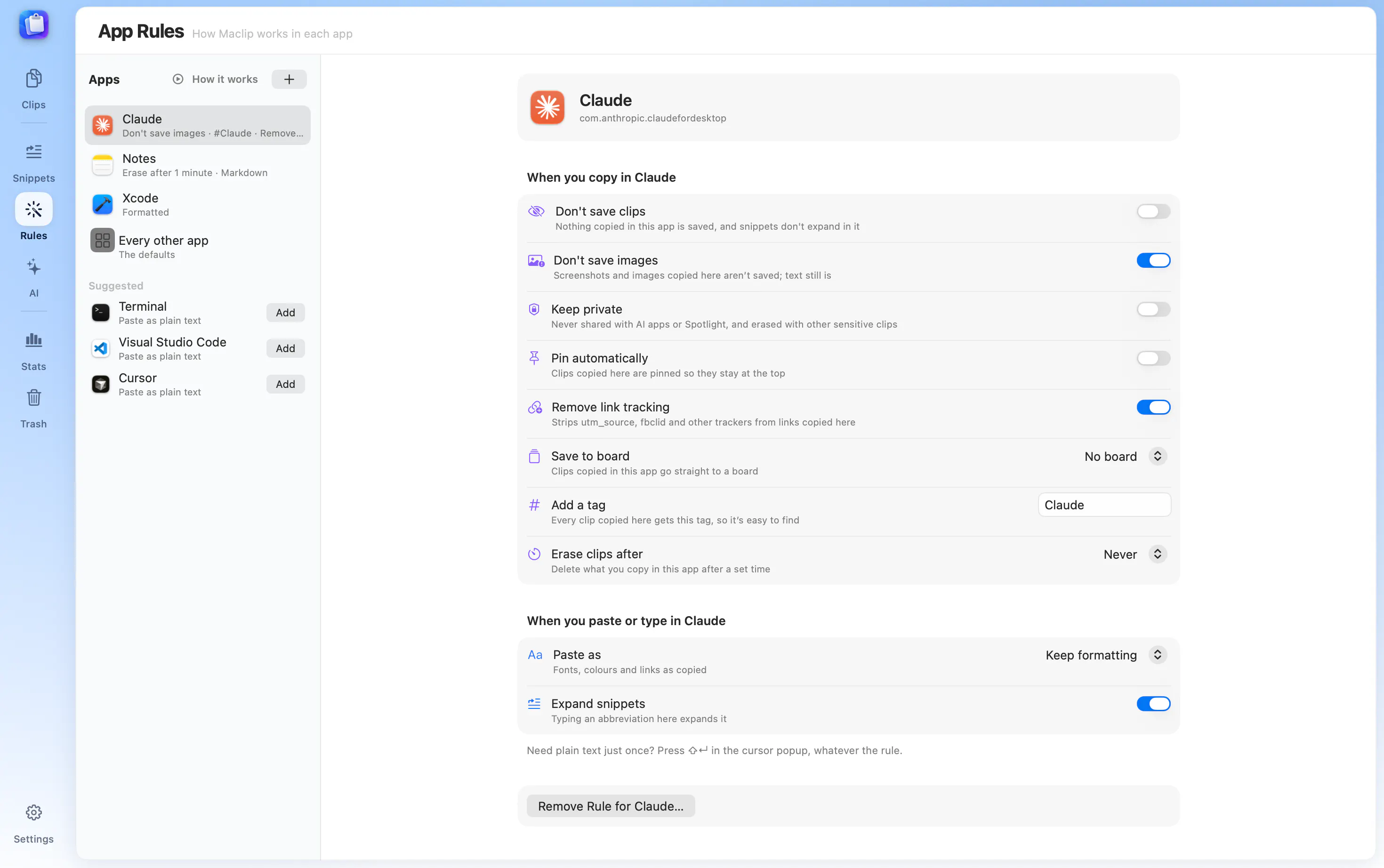Click the Notes app icon in the list

tap(103, 165)
